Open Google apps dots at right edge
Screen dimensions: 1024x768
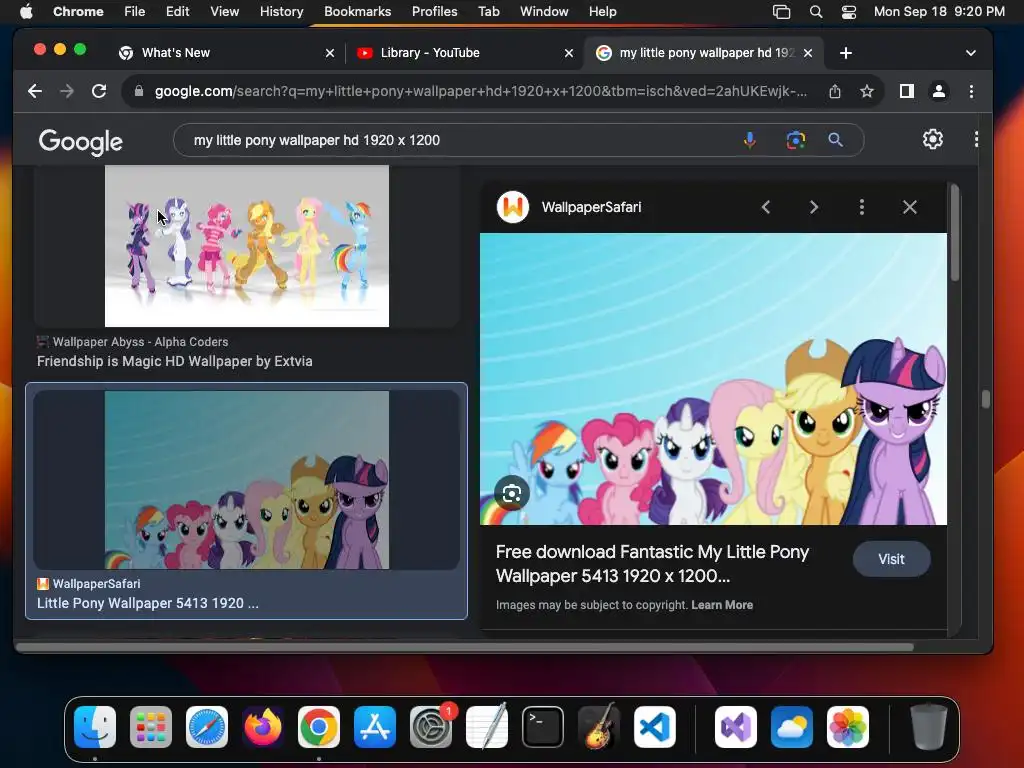(x=976, y=139)
